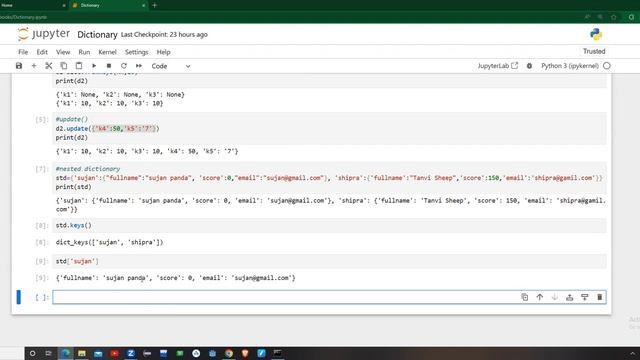Insert a cell with the plus icon
This screenshot has height=360, width=640.
pos(34,66)
